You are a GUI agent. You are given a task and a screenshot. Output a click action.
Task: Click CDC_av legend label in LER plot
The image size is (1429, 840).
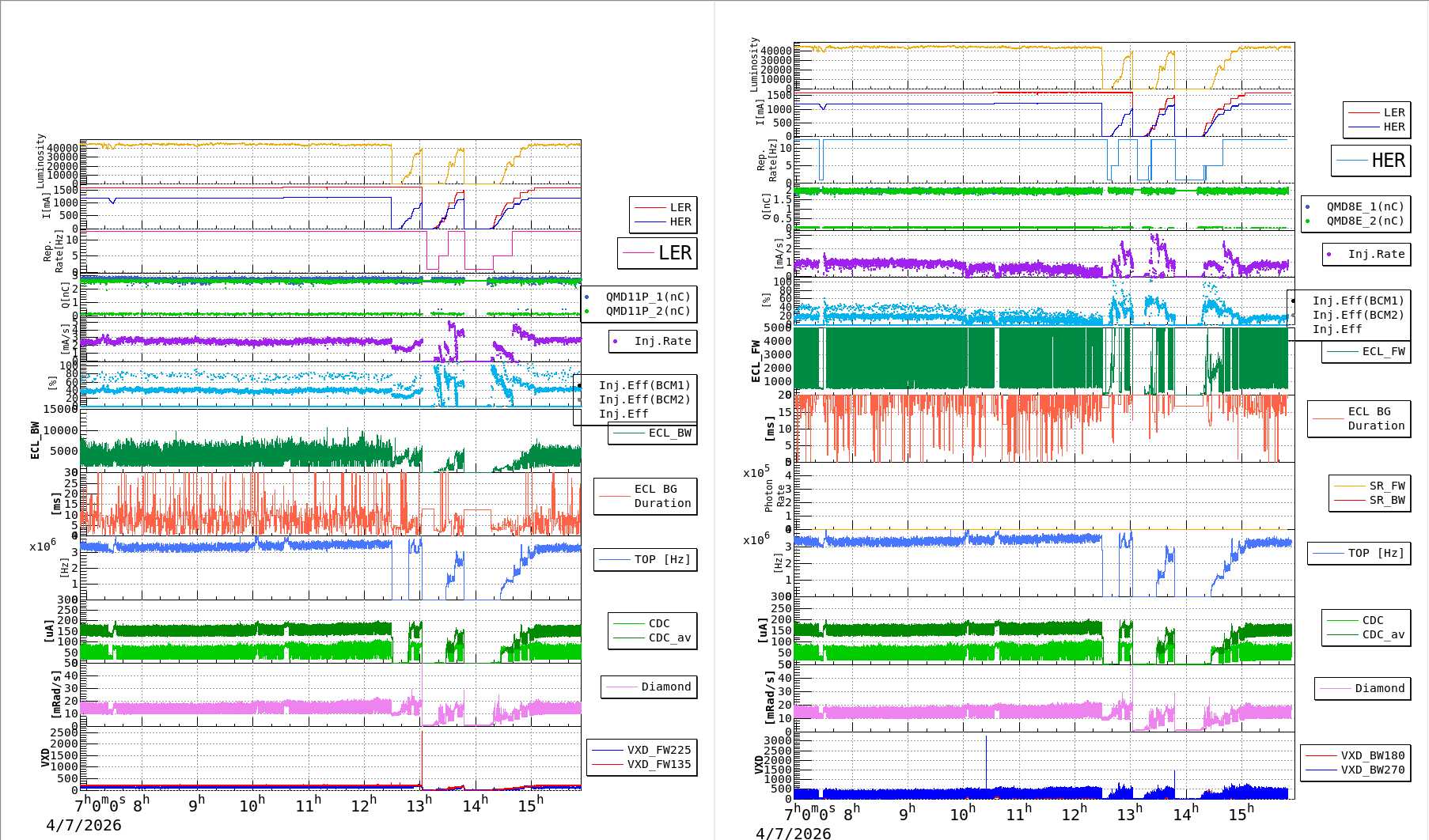pyautogui.click(x=669, y=638)
